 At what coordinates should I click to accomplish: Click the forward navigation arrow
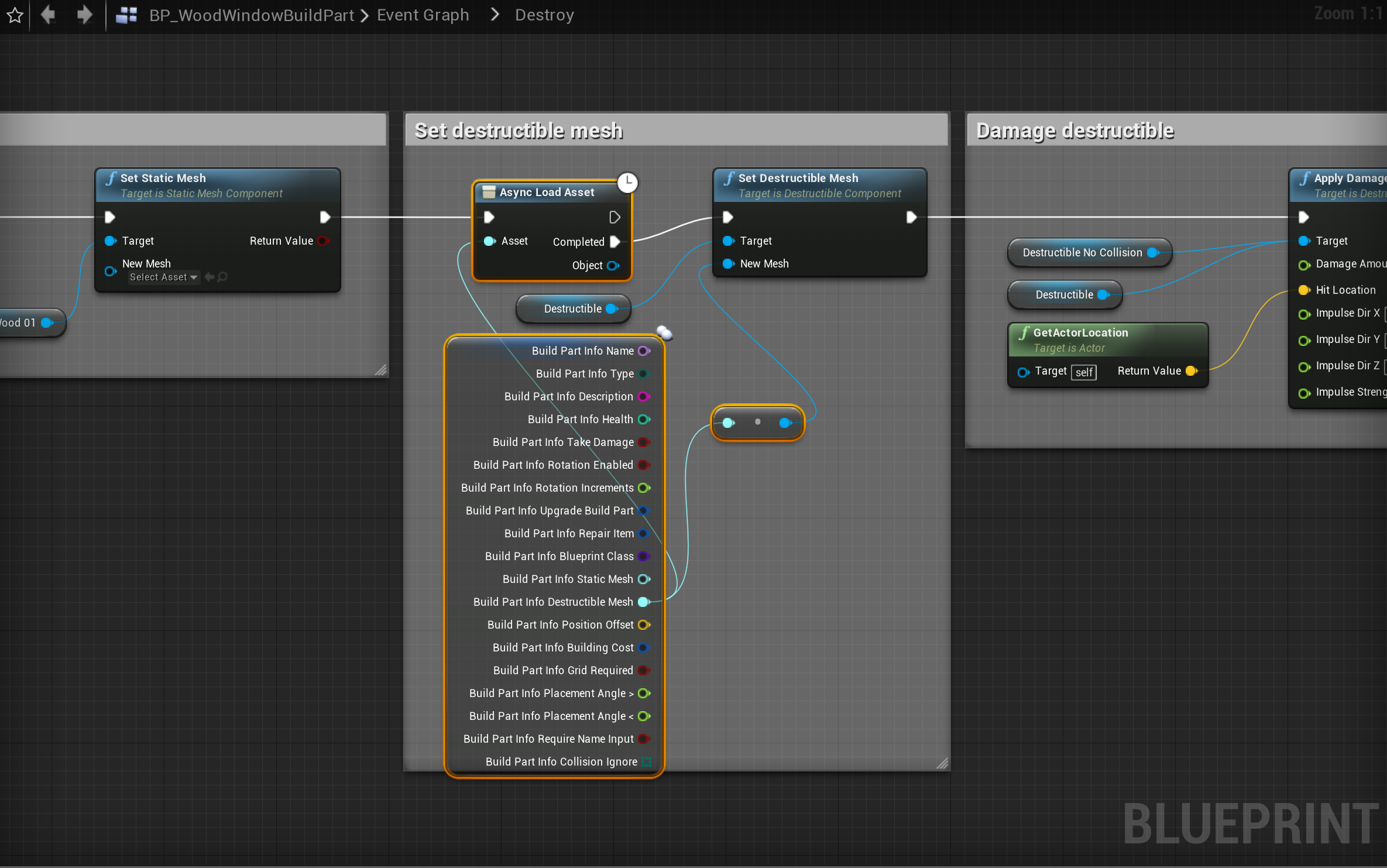(x=84, y=15)
